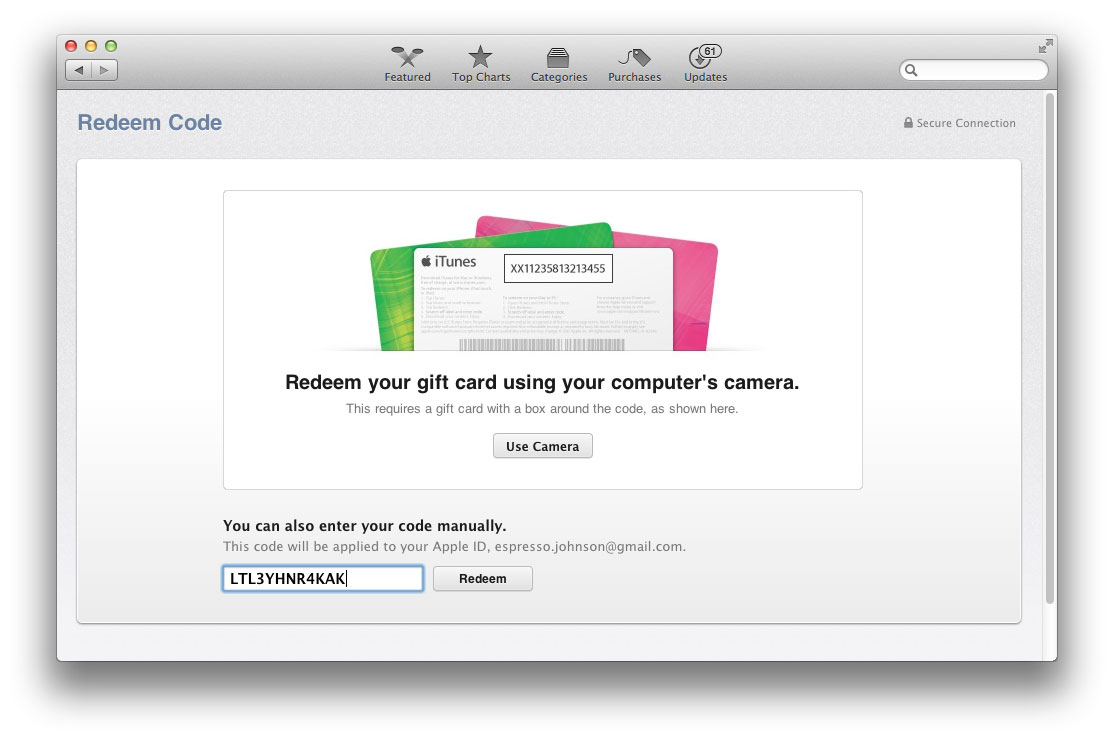Open the Purchases section
Image resolution: width=1114 pixels, height=740 pixels.
pyautogui.click(x=634, y=64)
